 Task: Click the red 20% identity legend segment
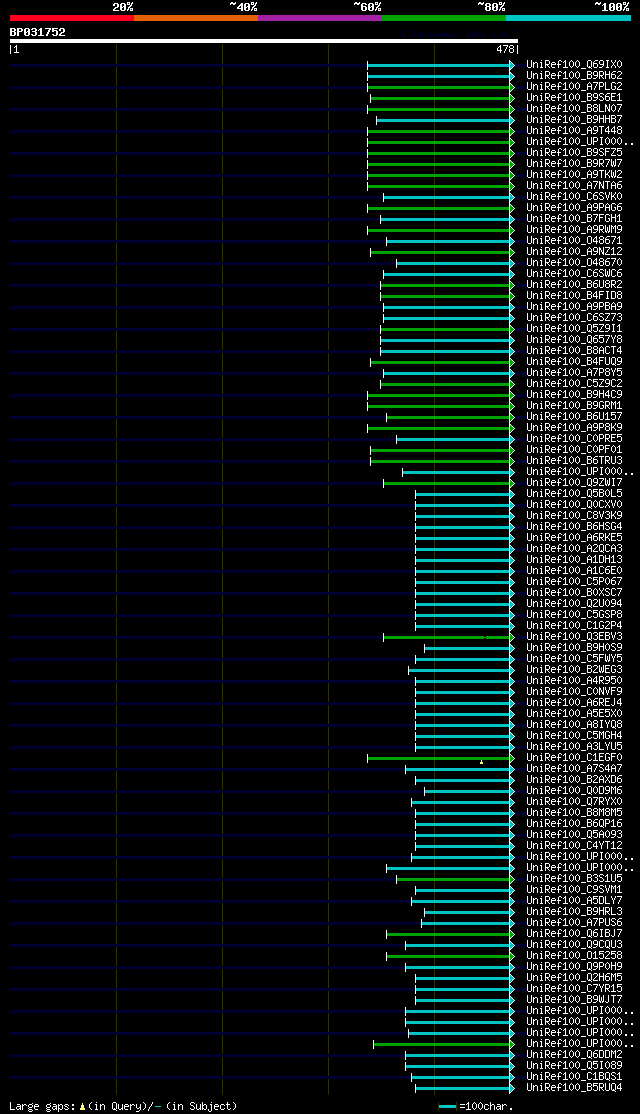[72, 18]
